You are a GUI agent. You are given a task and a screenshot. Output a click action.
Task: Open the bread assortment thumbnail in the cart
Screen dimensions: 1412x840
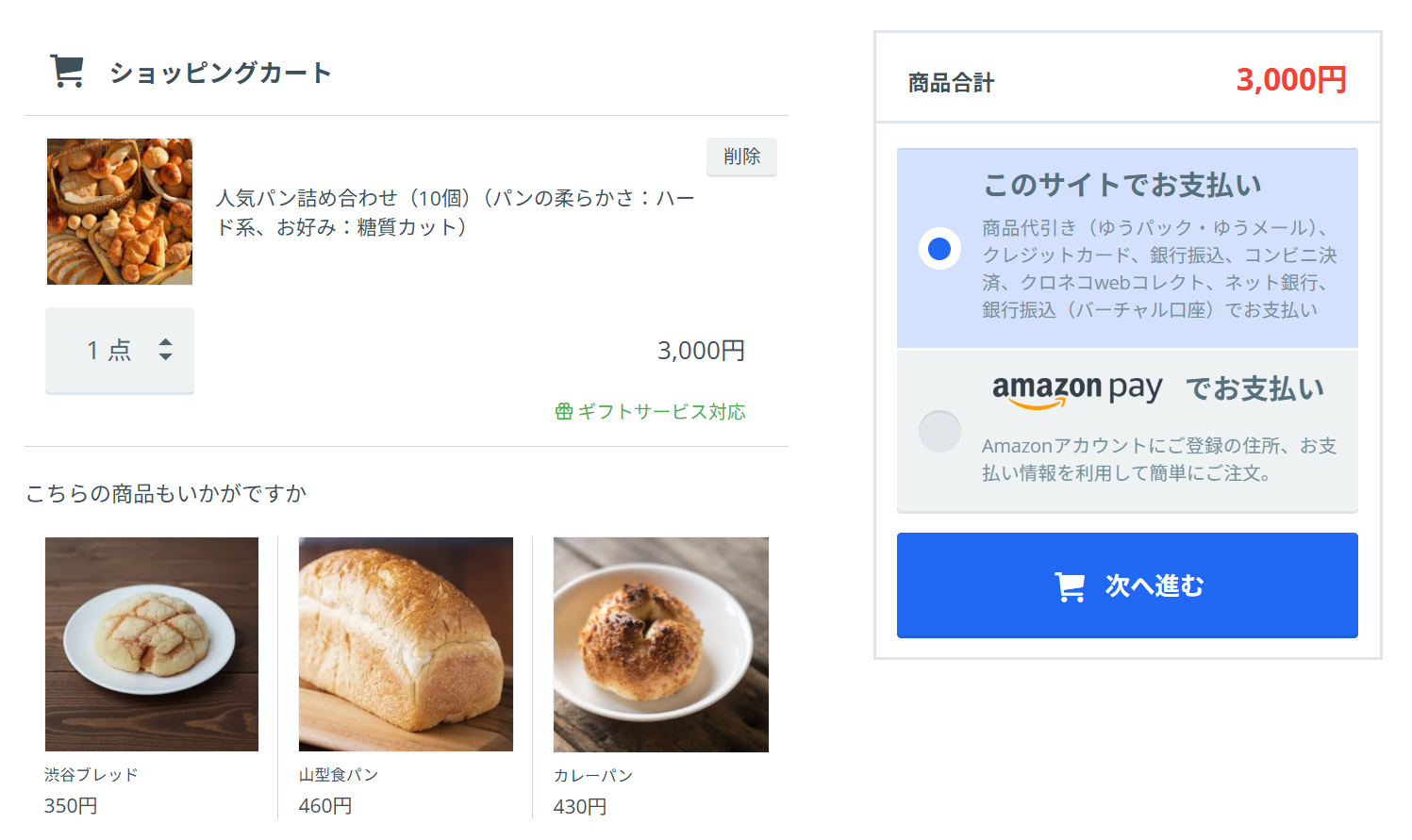120,212
